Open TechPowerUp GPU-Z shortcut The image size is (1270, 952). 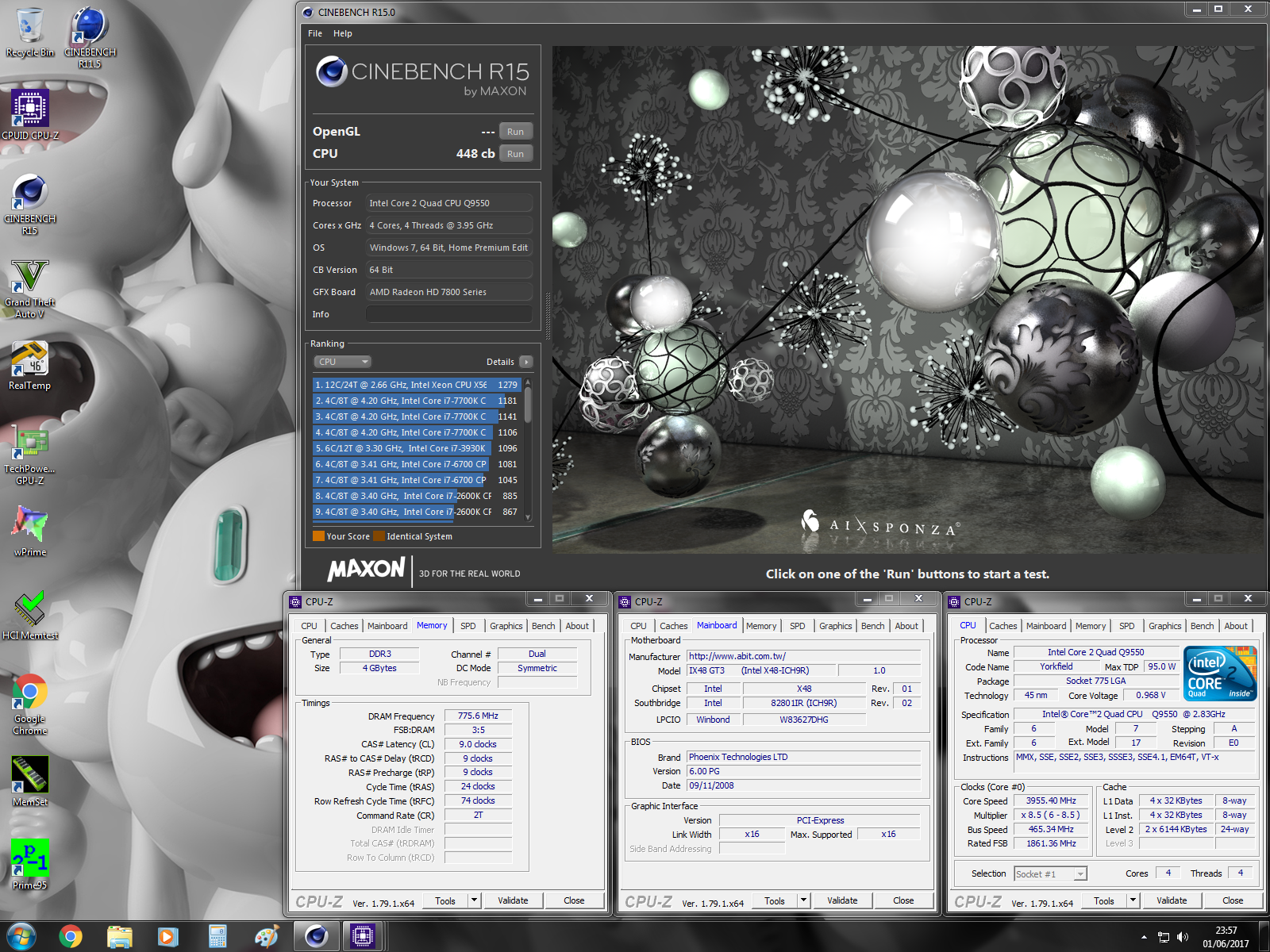tap(30, 454)
